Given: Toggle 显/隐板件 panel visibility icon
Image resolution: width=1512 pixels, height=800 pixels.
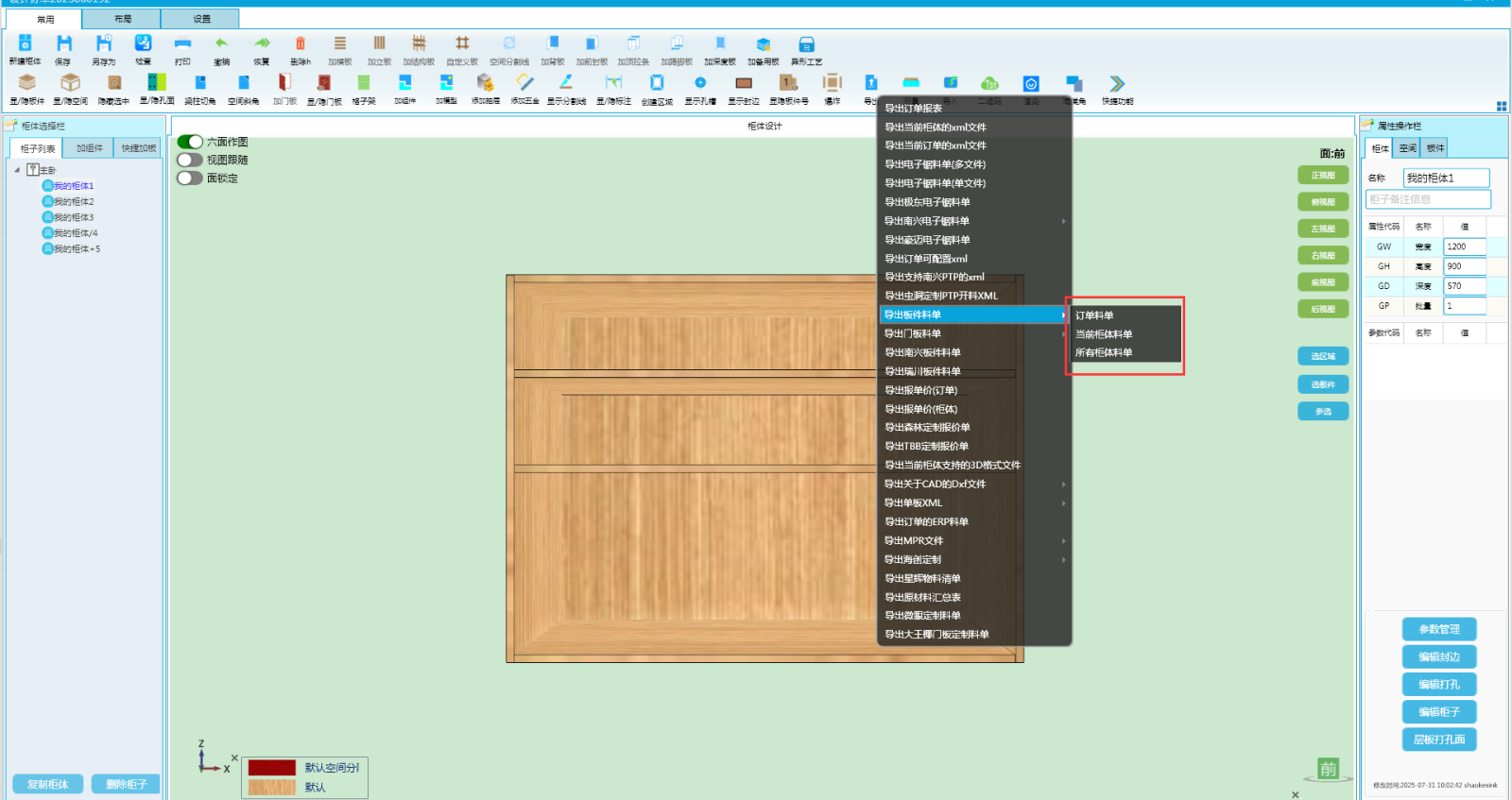Looking at the screenshot, I should tap(27, 83).
